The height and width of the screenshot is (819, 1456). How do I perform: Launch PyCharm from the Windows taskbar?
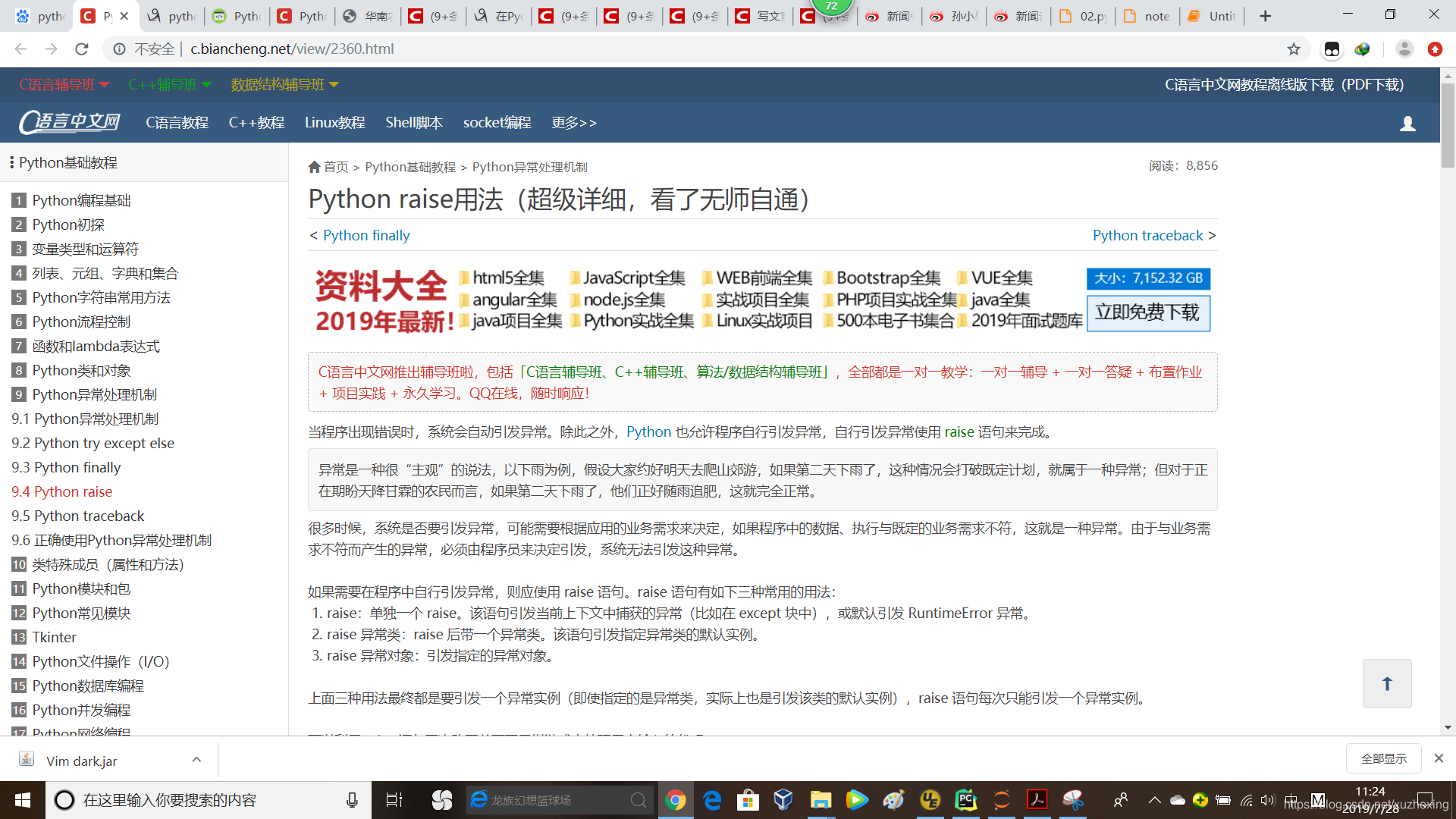tap(965, 799)
